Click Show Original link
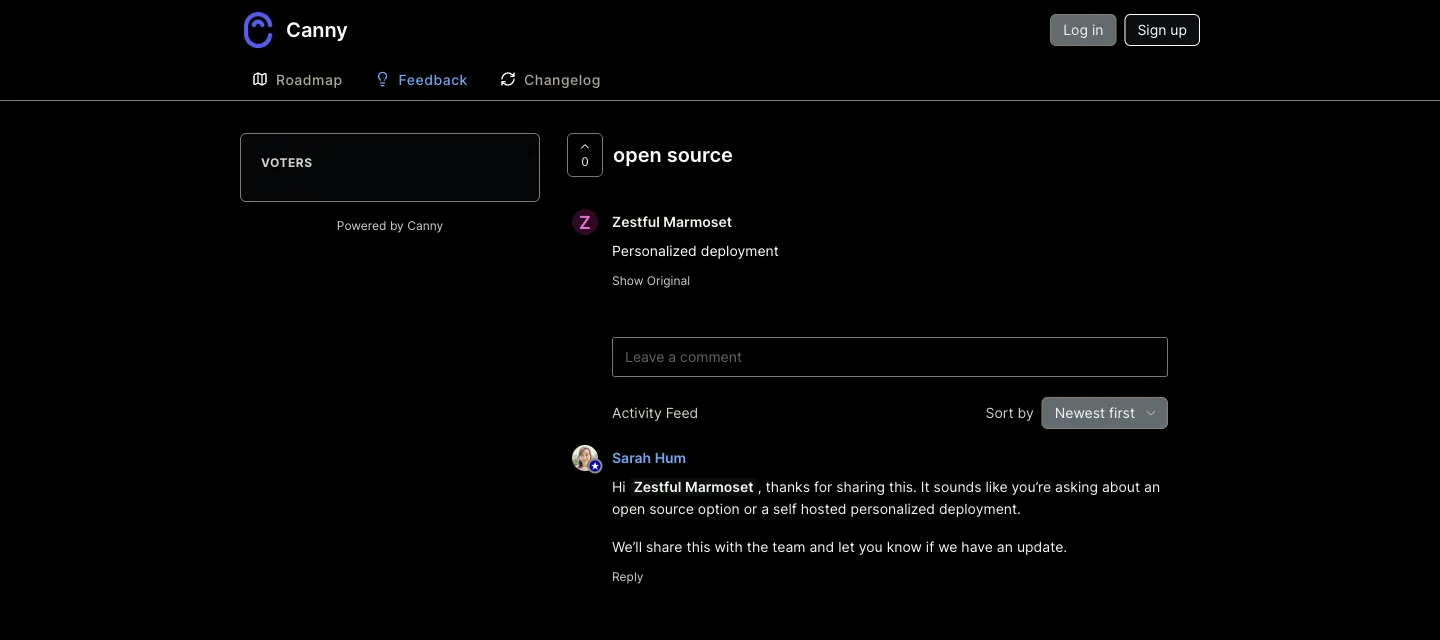 pos(651,281)
